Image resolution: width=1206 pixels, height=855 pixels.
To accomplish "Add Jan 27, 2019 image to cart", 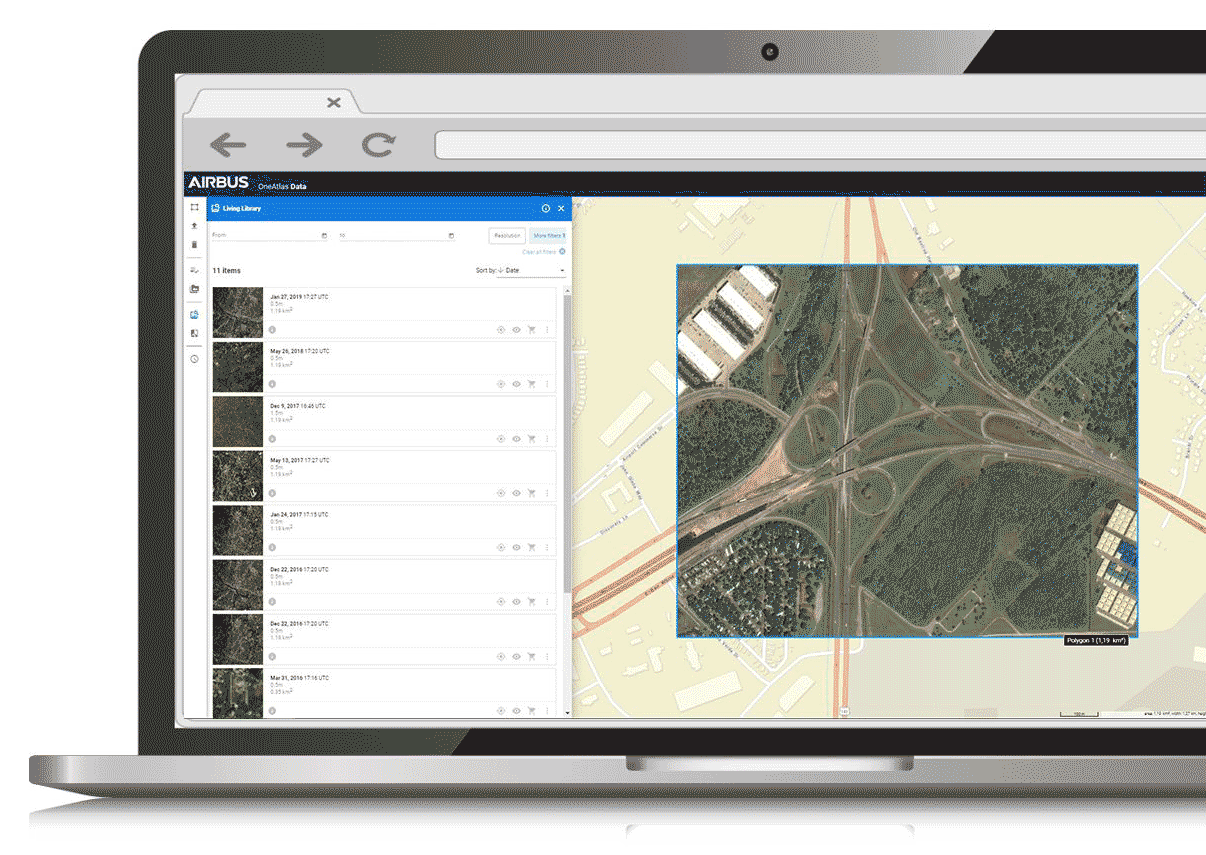I will click(531, 329).
